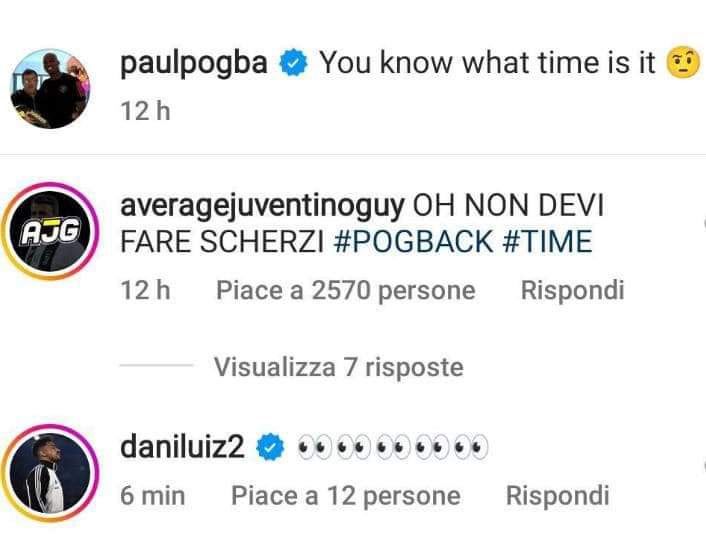Open the averagejuventinoguy username link

[x=261, y=207]
